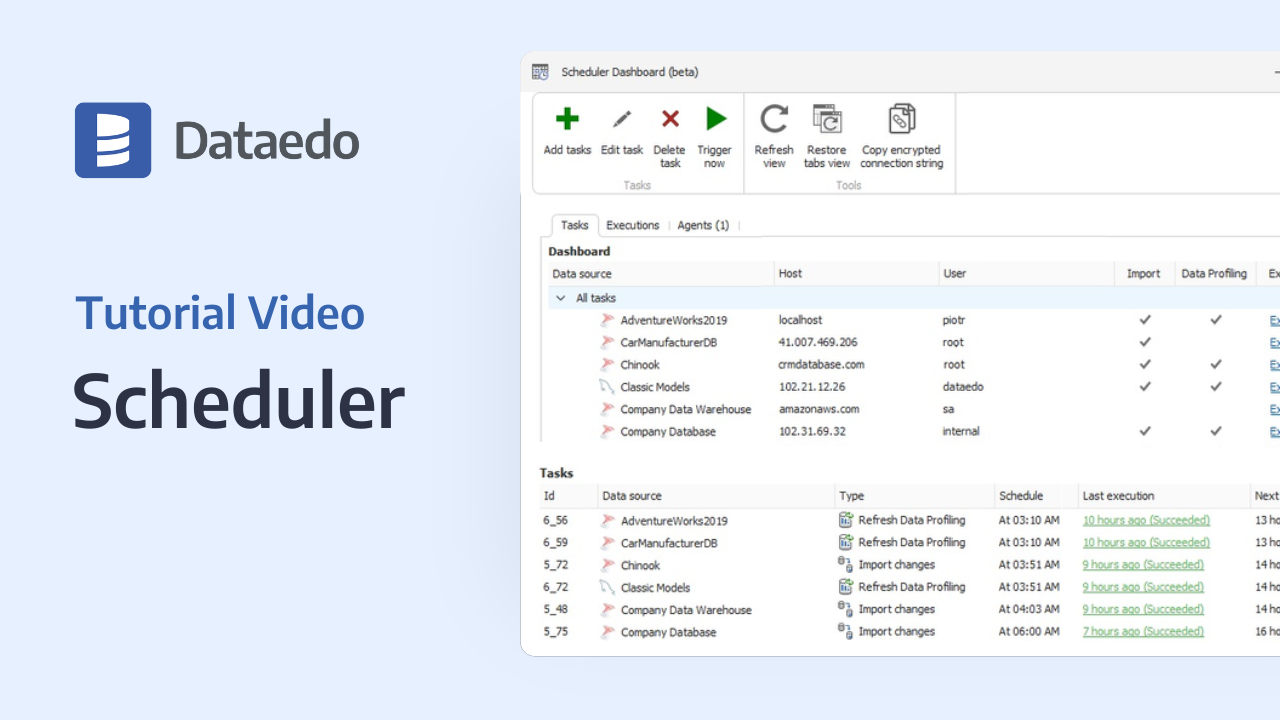Open Company Data Warehouse last execution link
Screen dimensions: 1280x720
(1143, 609)
